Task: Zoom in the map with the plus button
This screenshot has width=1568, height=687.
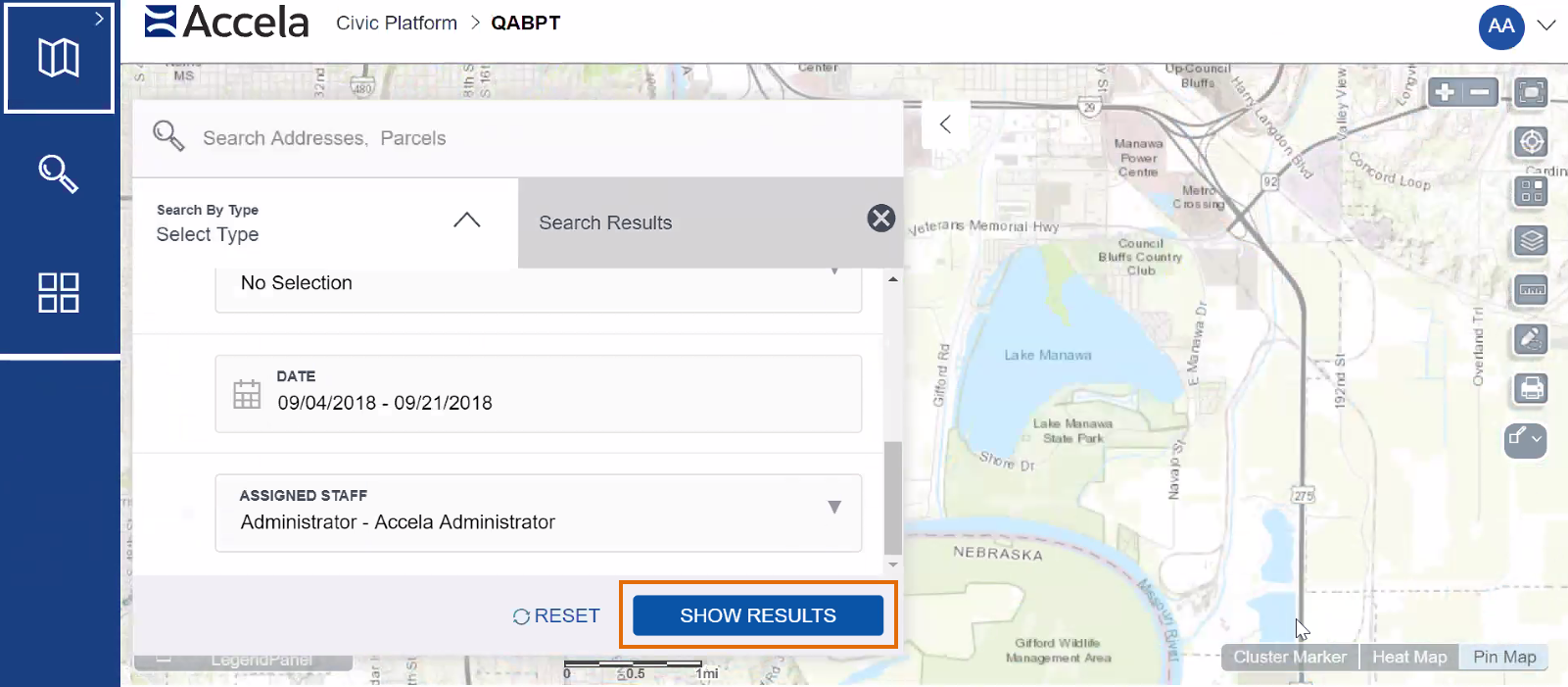Action: point(1446,93)
